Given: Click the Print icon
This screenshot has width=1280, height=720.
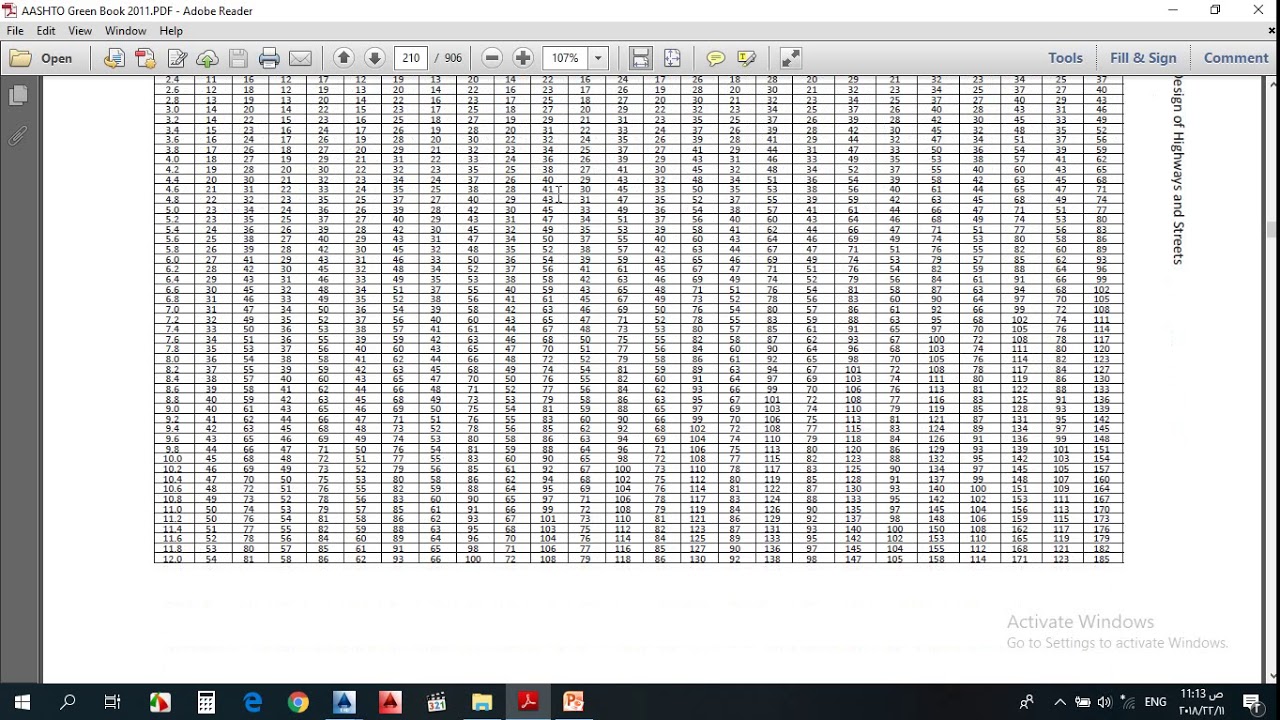Looking at the screenshot, I should click(269, 58).
